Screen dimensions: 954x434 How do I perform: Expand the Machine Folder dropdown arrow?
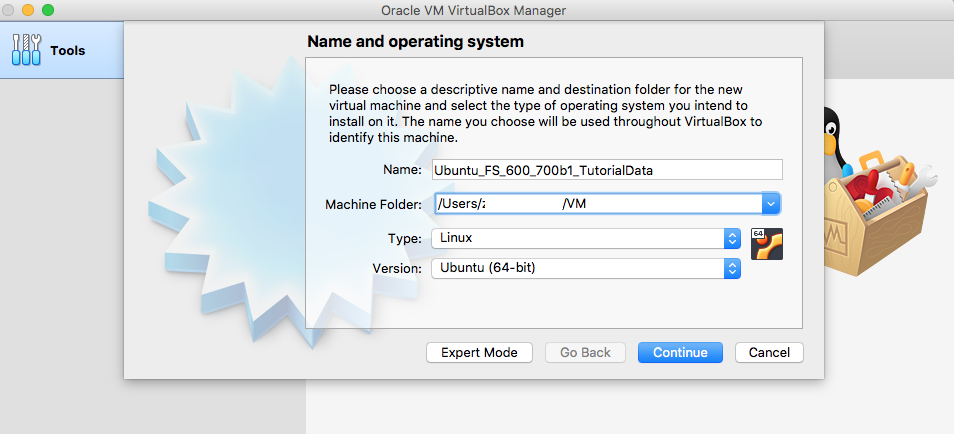pos(770,204)
